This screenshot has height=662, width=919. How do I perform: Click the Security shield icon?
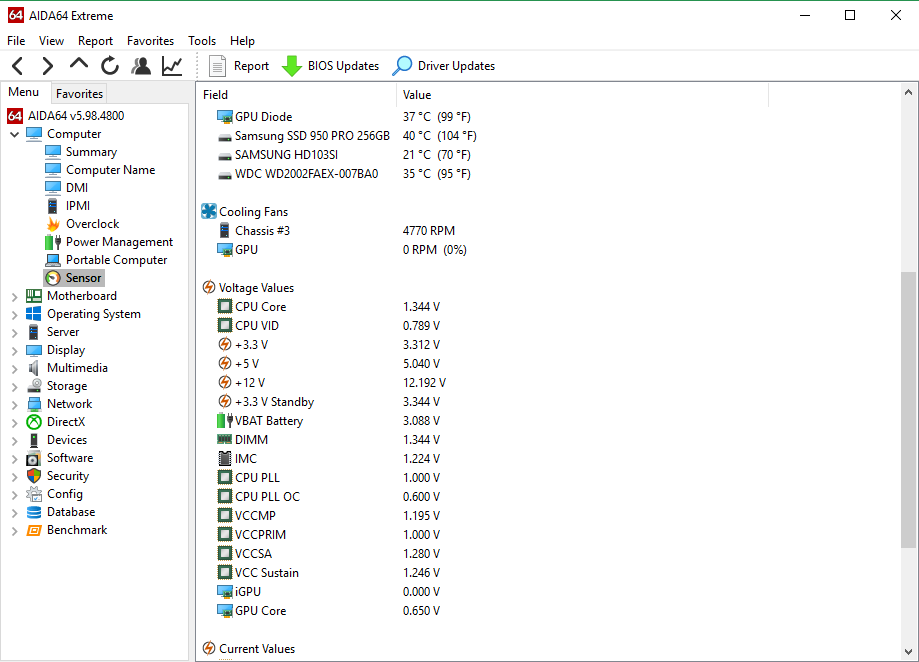tap(34, 476)
